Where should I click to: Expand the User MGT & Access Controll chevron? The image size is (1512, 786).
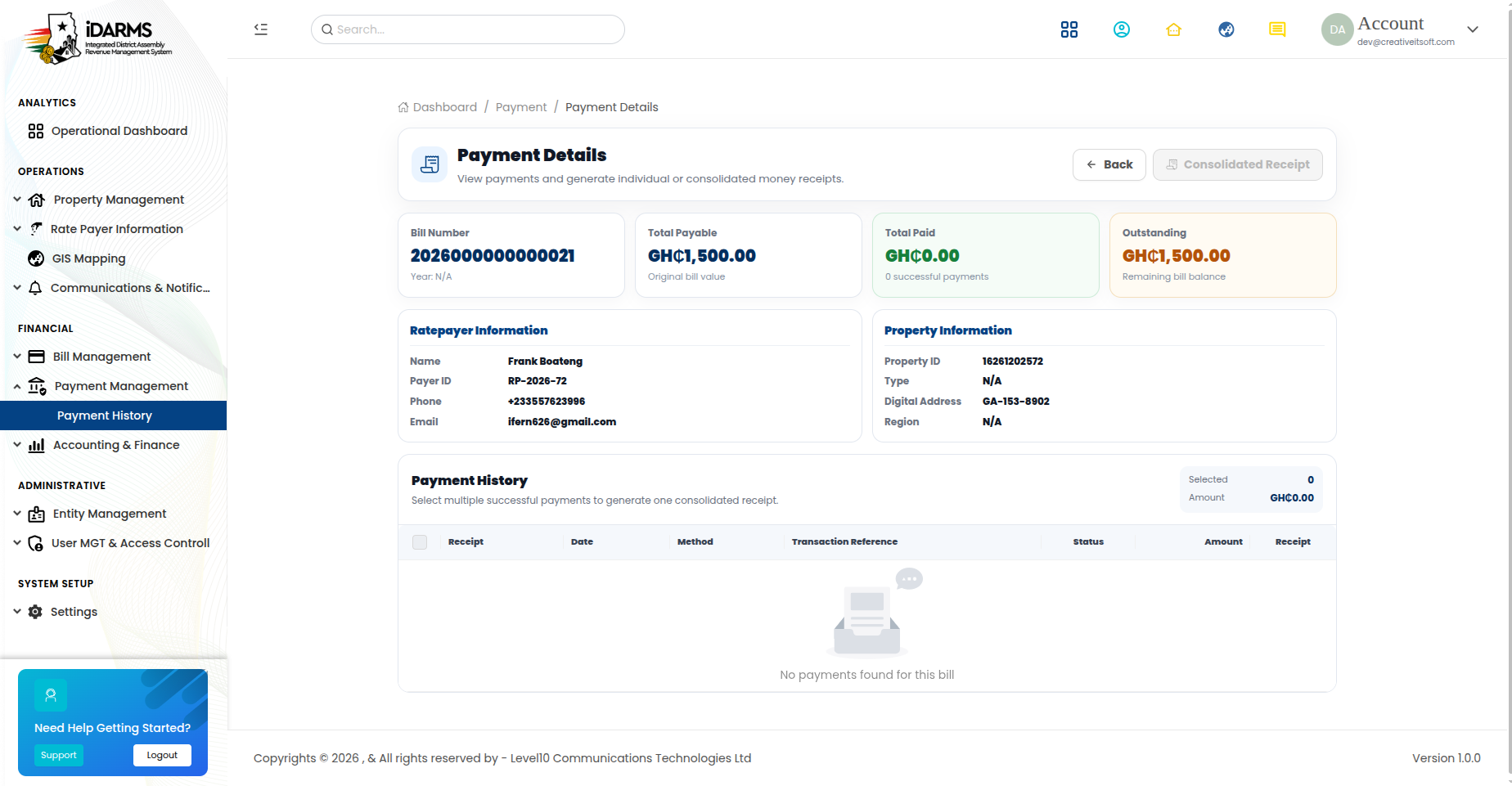[17, 542]
